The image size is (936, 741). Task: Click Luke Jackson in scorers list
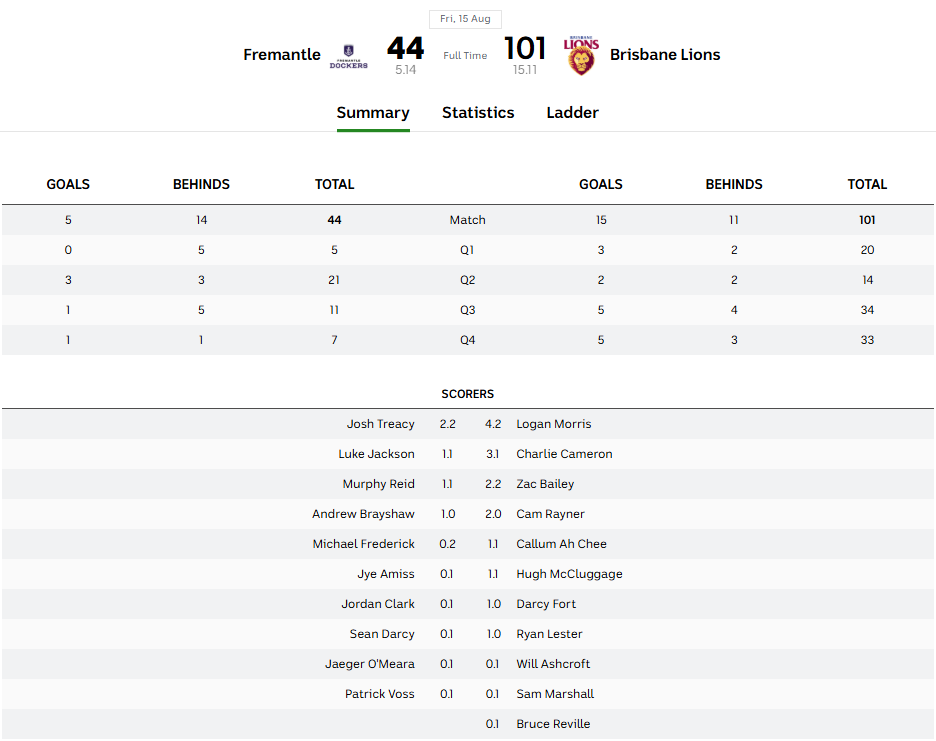pos(376,454)
